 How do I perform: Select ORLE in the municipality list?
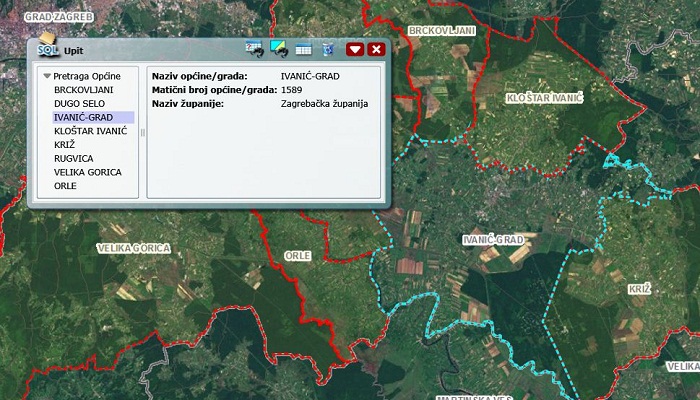(66, 187)
